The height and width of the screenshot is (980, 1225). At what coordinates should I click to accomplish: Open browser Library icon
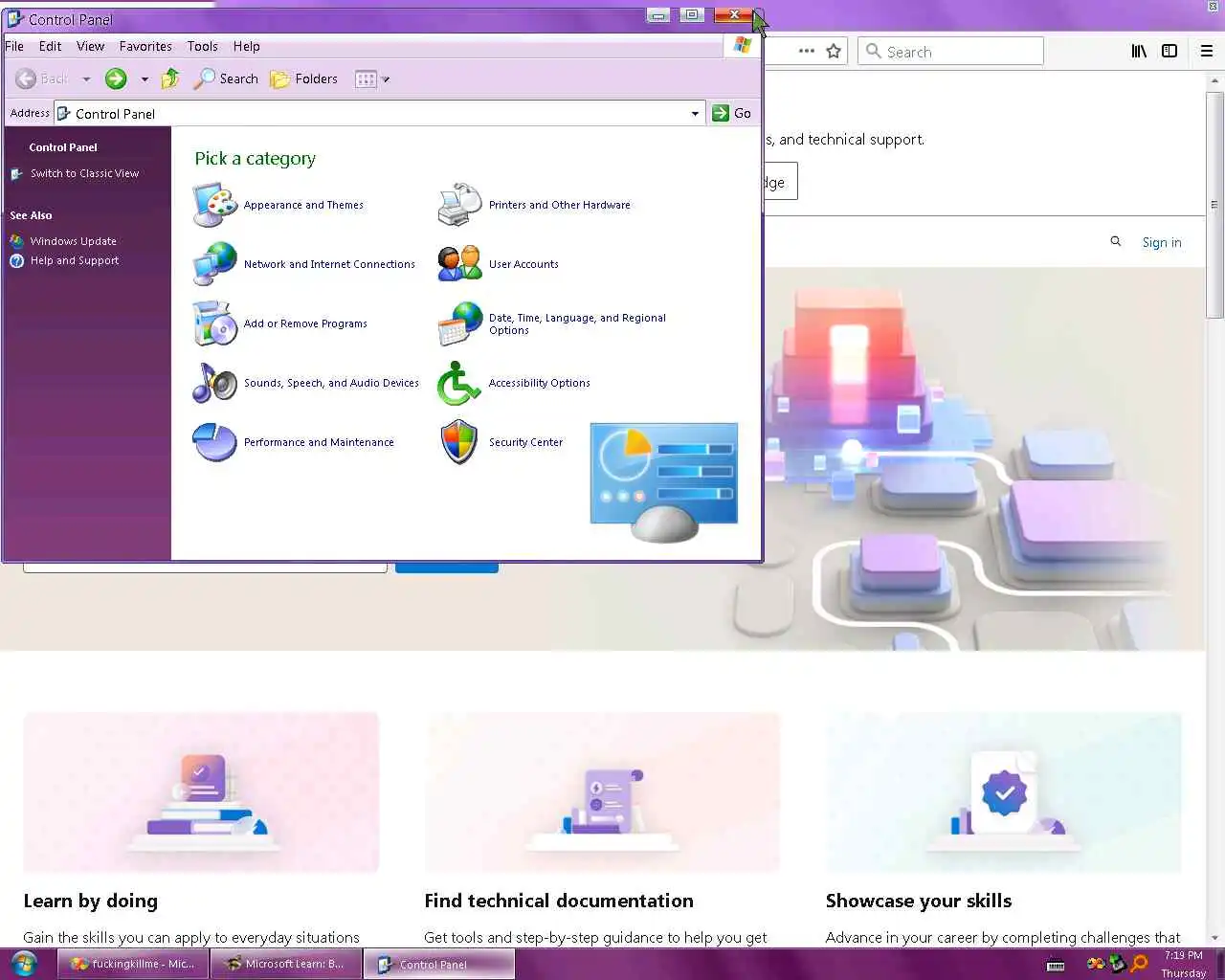point(1139,51)
